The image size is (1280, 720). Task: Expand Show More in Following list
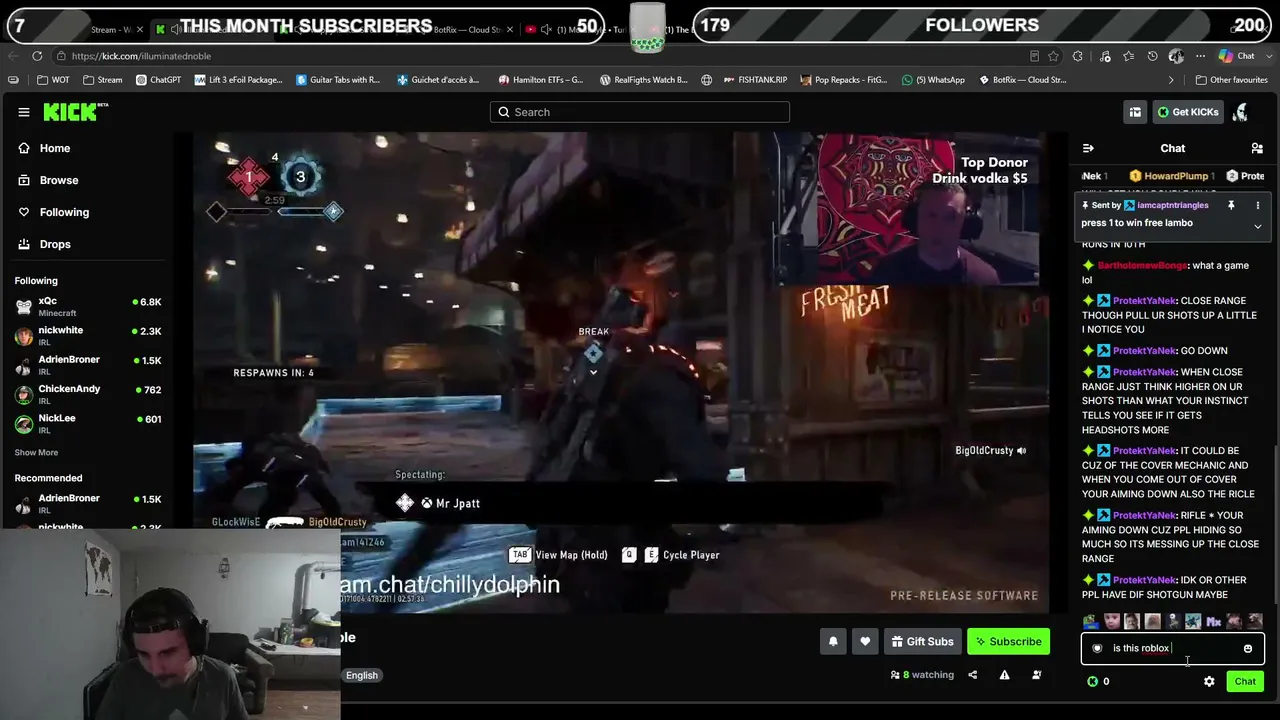(x=36, y=453)
